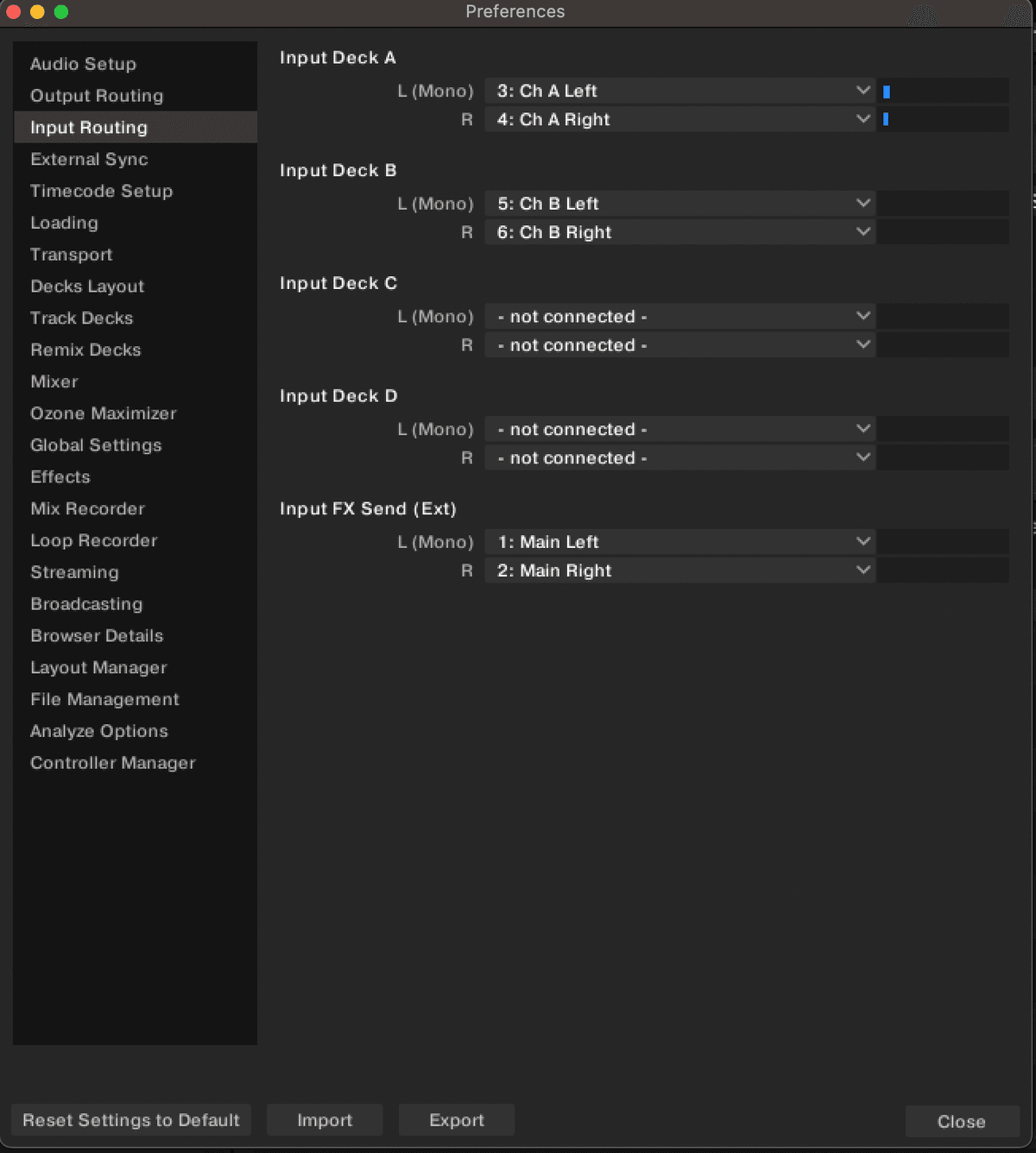This screenshot has height=1153, width=1036.
Task: Open Input Deck A L (Mono) dropdown
Action: [679, 91]
